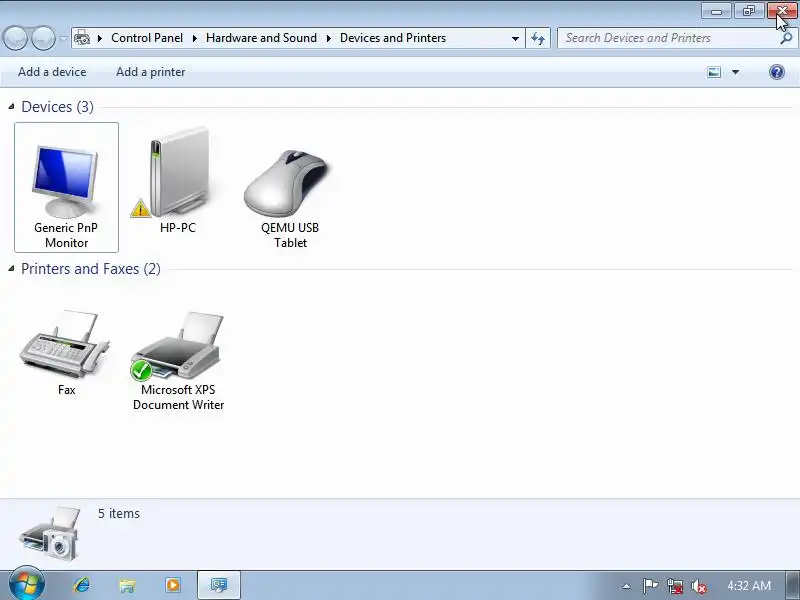Click the Show desktop button
800x600 pixels.
point(793,585)
